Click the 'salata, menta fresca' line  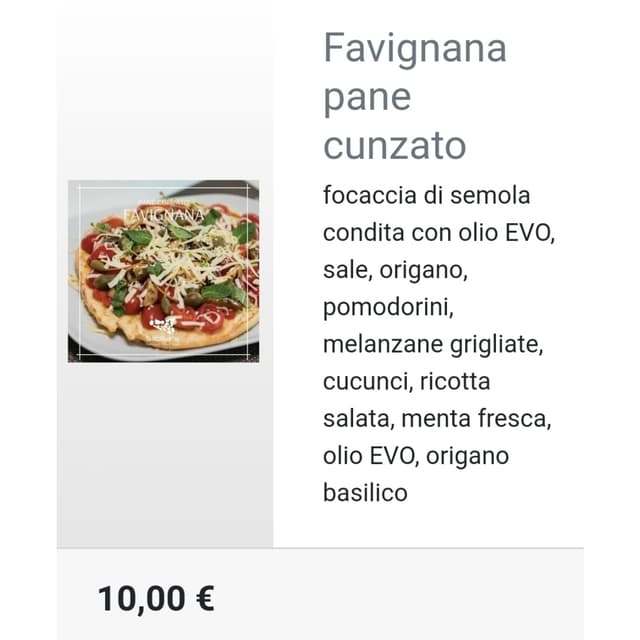(437, 419)
